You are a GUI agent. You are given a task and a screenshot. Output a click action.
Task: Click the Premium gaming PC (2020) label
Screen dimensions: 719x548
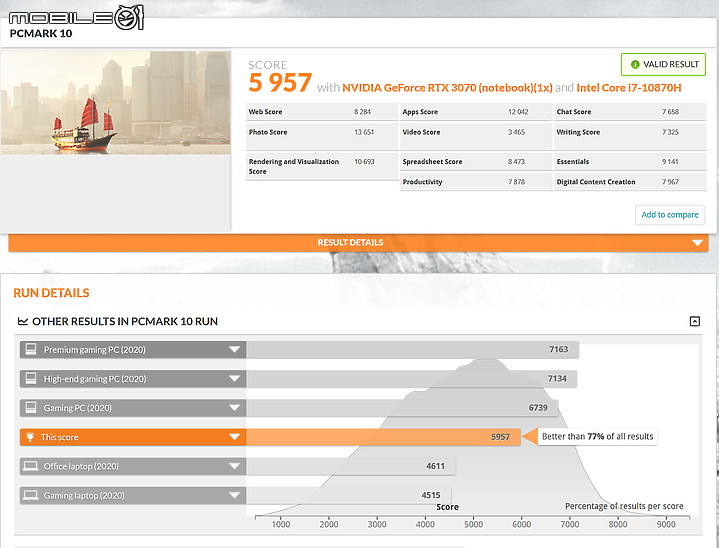94,350
